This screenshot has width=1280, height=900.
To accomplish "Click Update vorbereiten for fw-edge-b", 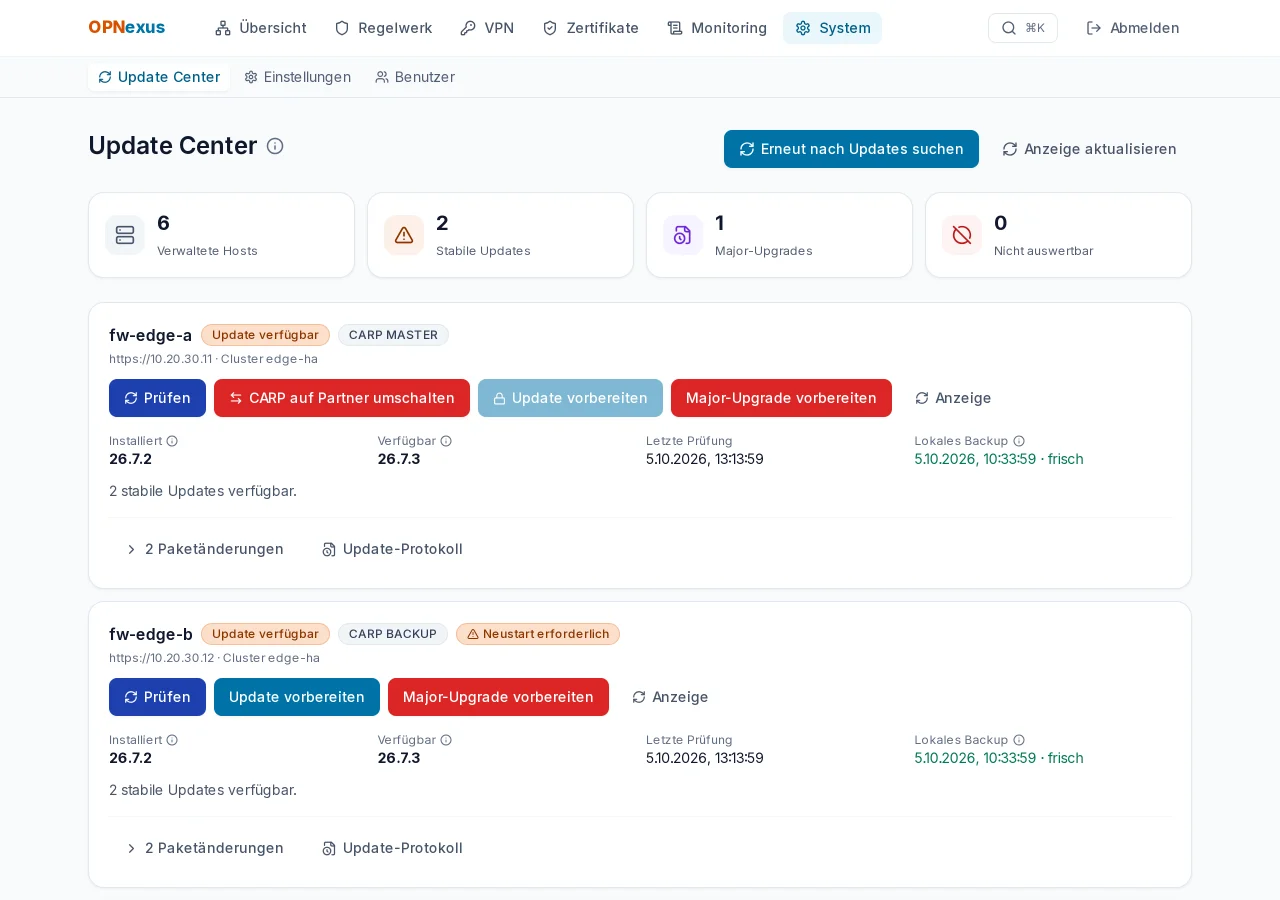I will [297, 697].
